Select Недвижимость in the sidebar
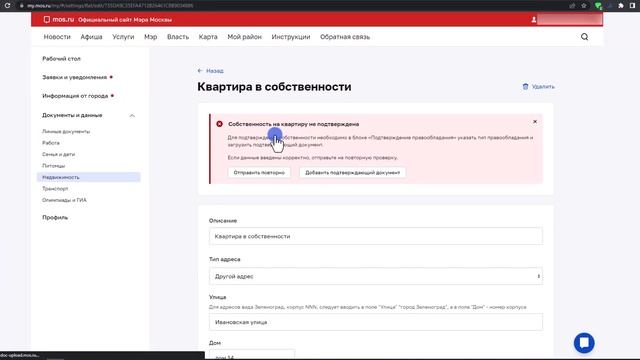640x360 pixels. (x=89, y=177)
